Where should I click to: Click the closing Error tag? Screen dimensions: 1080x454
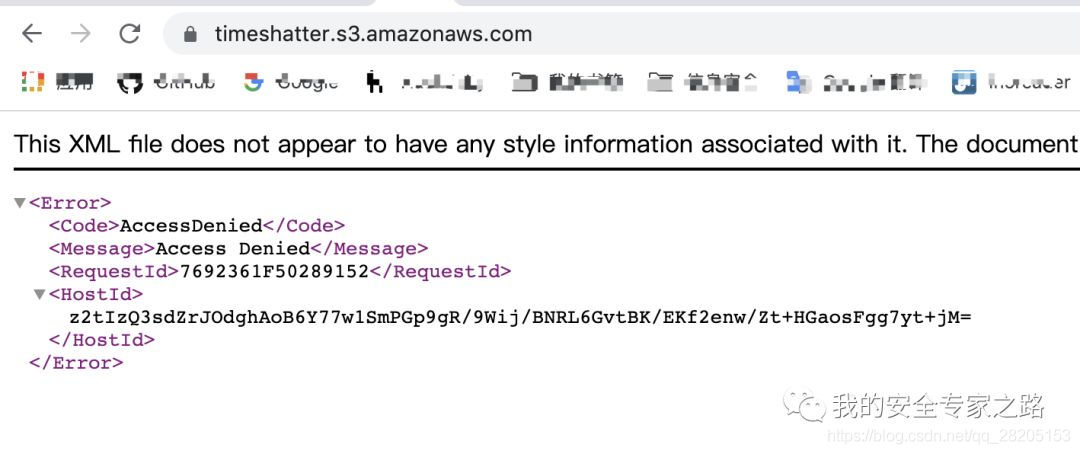point(76,363)
